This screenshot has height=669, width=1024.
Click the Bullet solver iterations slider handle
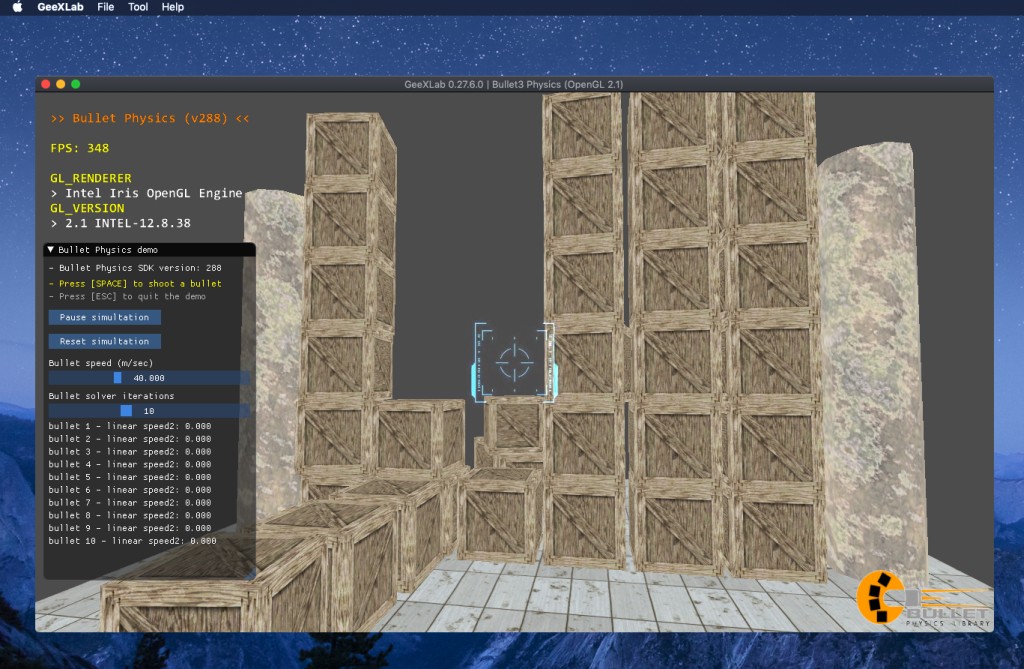(x=126, y=410)
